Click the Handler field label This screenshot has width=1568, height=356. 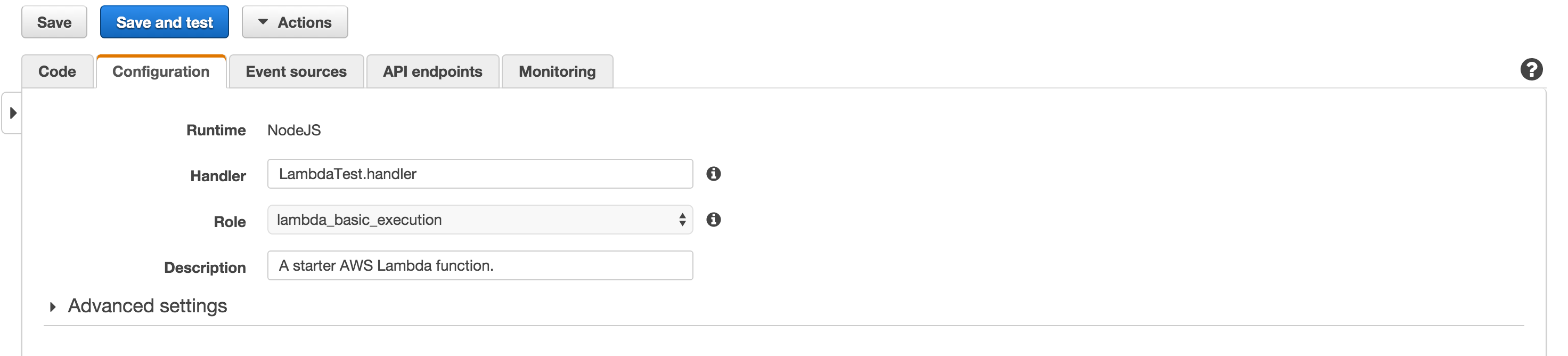point(218,176)
